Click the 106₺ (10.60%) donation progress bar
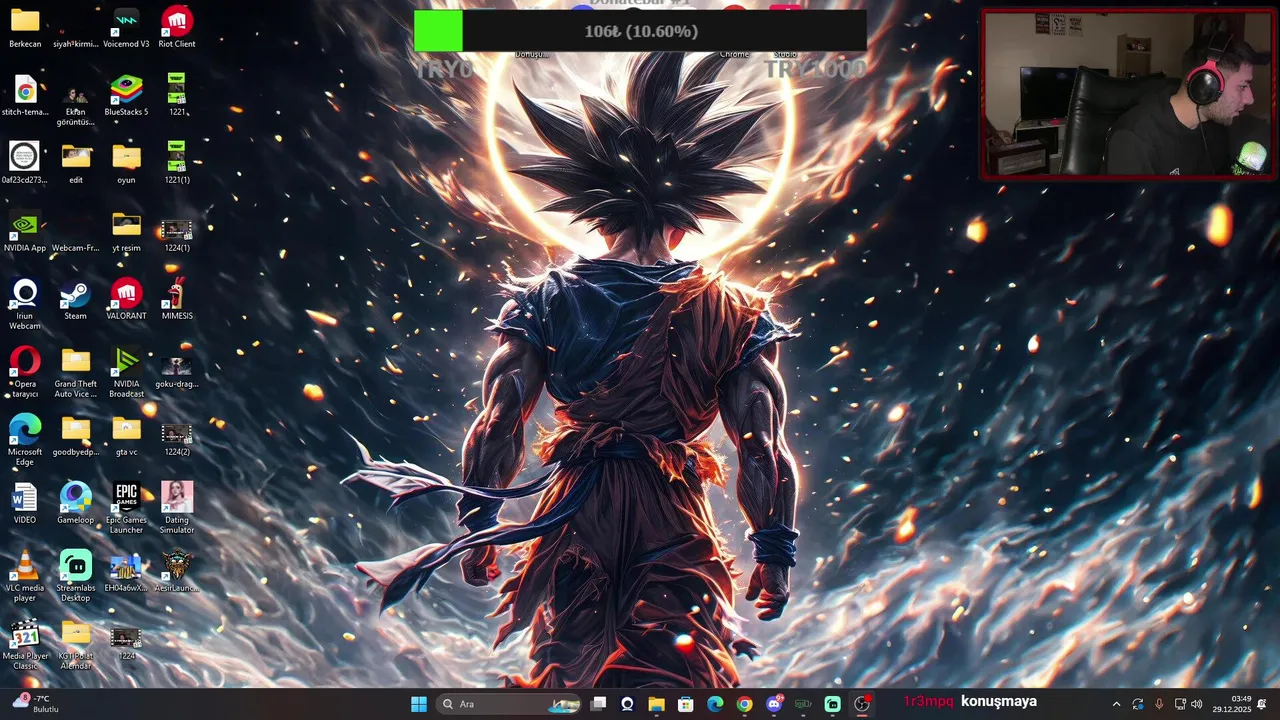The width and height of the screenshot is (1280, 720). [640, 31]
